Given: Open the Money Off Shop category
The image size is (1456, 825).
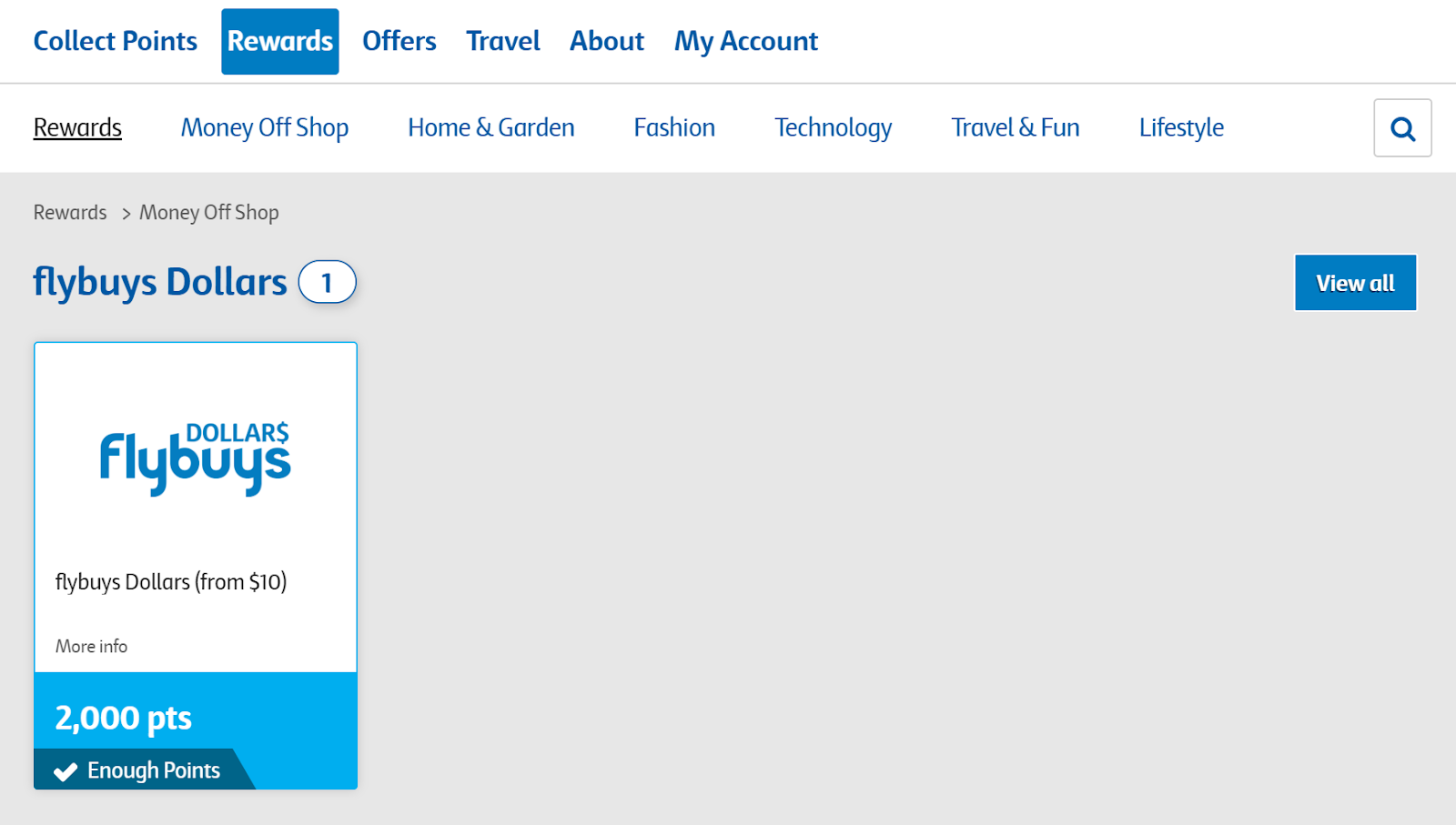Looking at the screenshot, I should coord(265,127).
